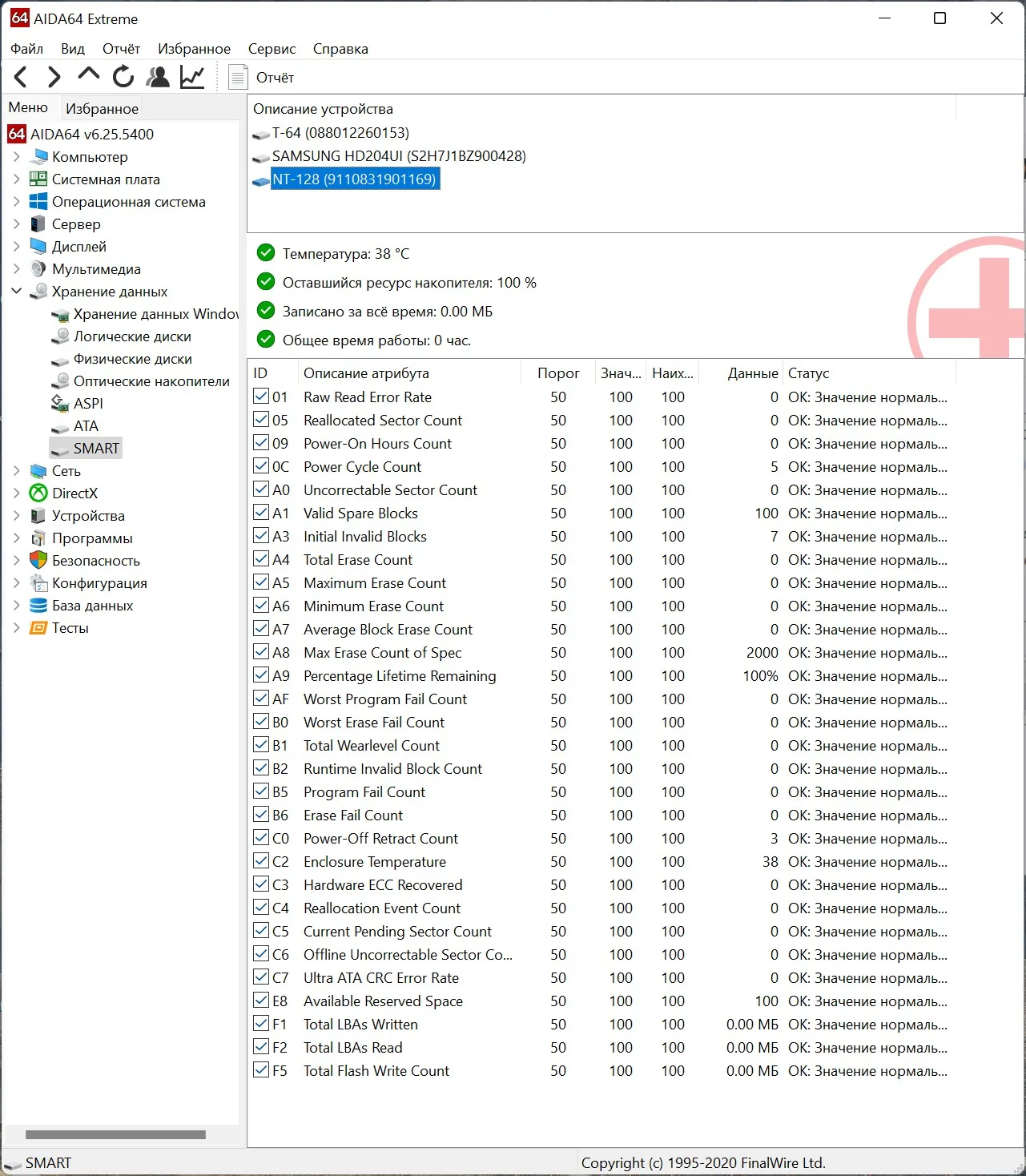Click the Программы tree icon
This screenshot has width=1026, height=1176.
tap(38, 538)
